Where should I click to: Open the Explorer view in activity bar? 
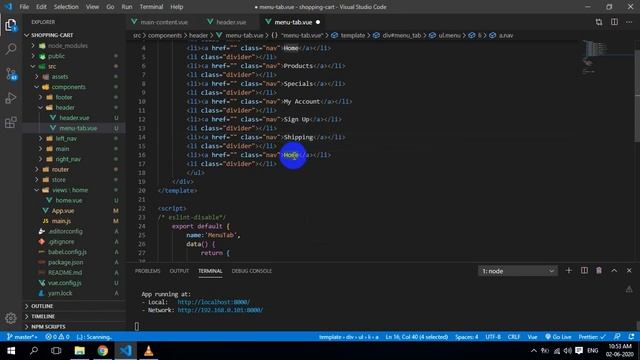11,25
